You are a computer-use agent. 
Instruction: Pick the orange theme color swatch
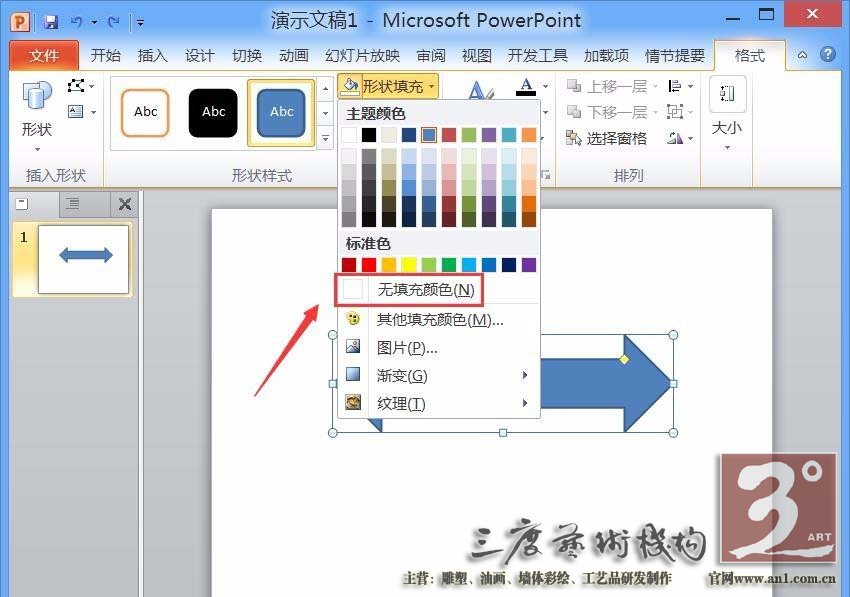tap(529, 134)
